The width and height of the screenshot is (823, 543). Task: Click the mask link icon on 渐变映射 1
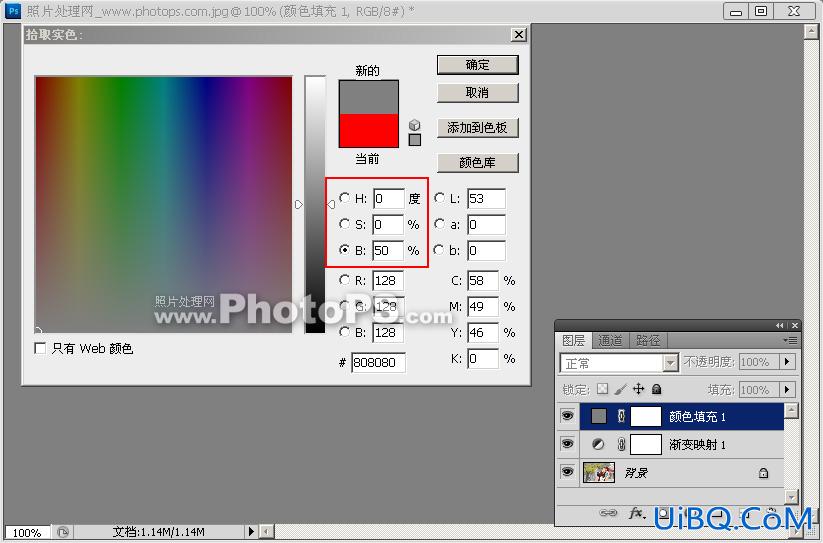[x=621, y=444]
